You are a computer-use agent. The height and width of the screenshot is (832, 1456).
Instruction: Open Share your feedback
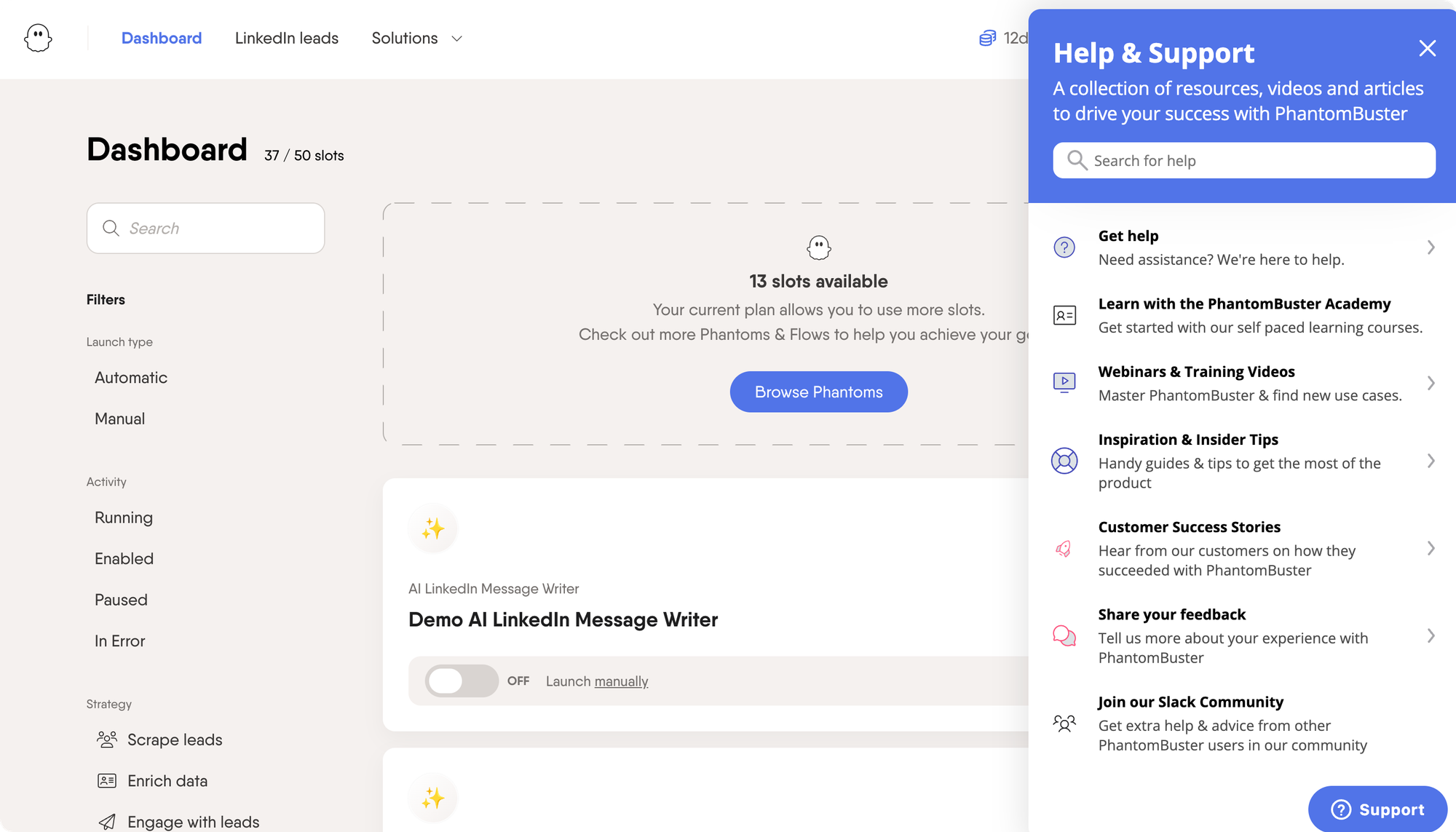pyautogui.click(x=1244, y=635)
